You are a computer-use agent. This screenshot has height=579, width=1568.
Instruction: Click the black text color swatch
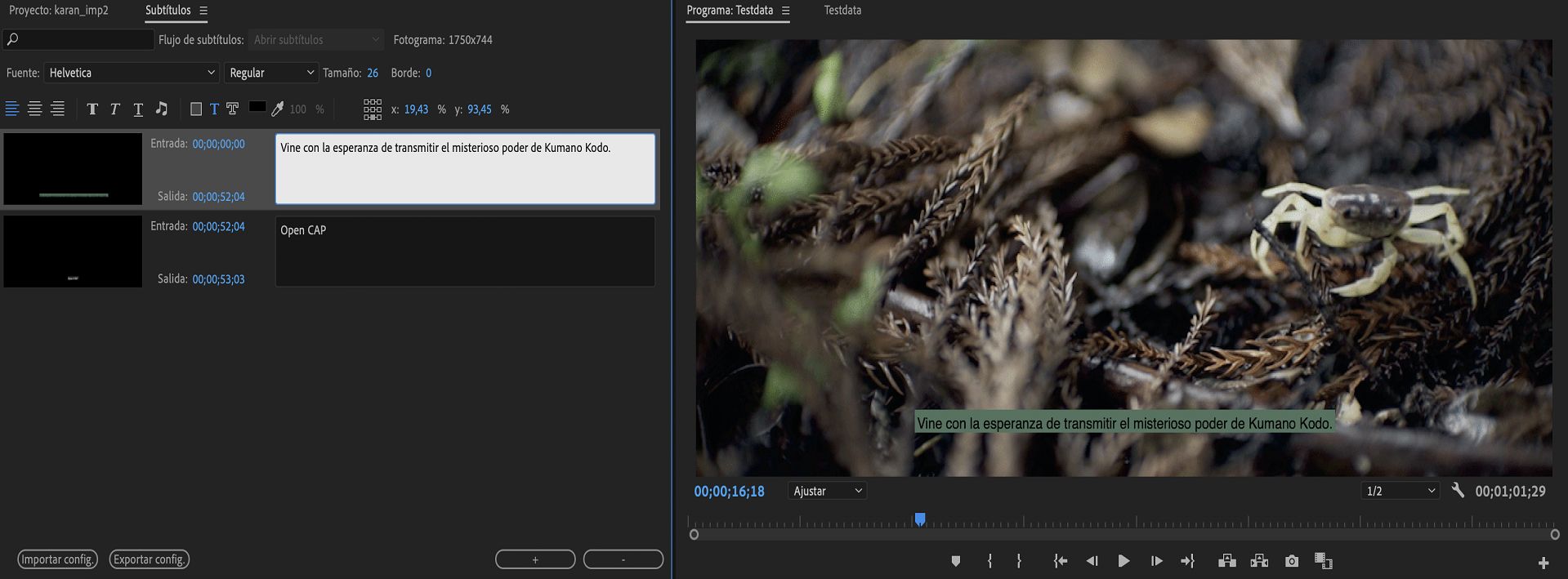click(257, 107)
